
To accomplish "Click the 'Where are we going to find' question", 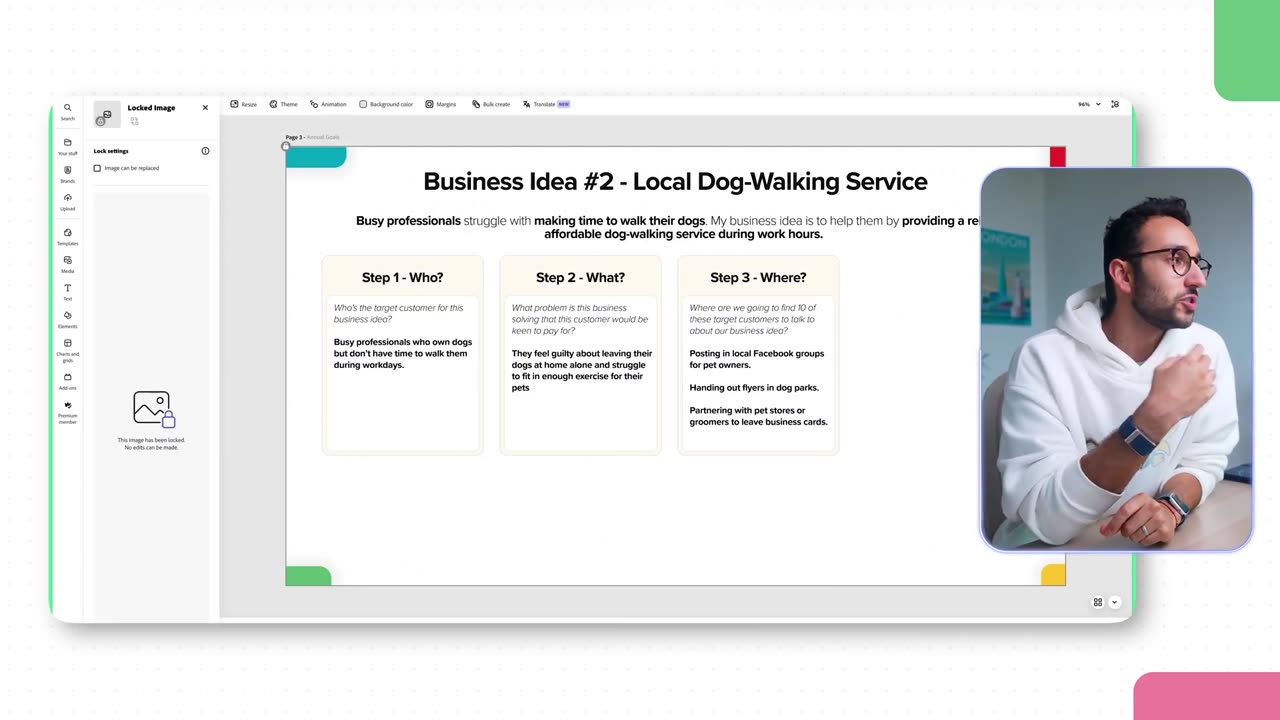I will (752, 319).
